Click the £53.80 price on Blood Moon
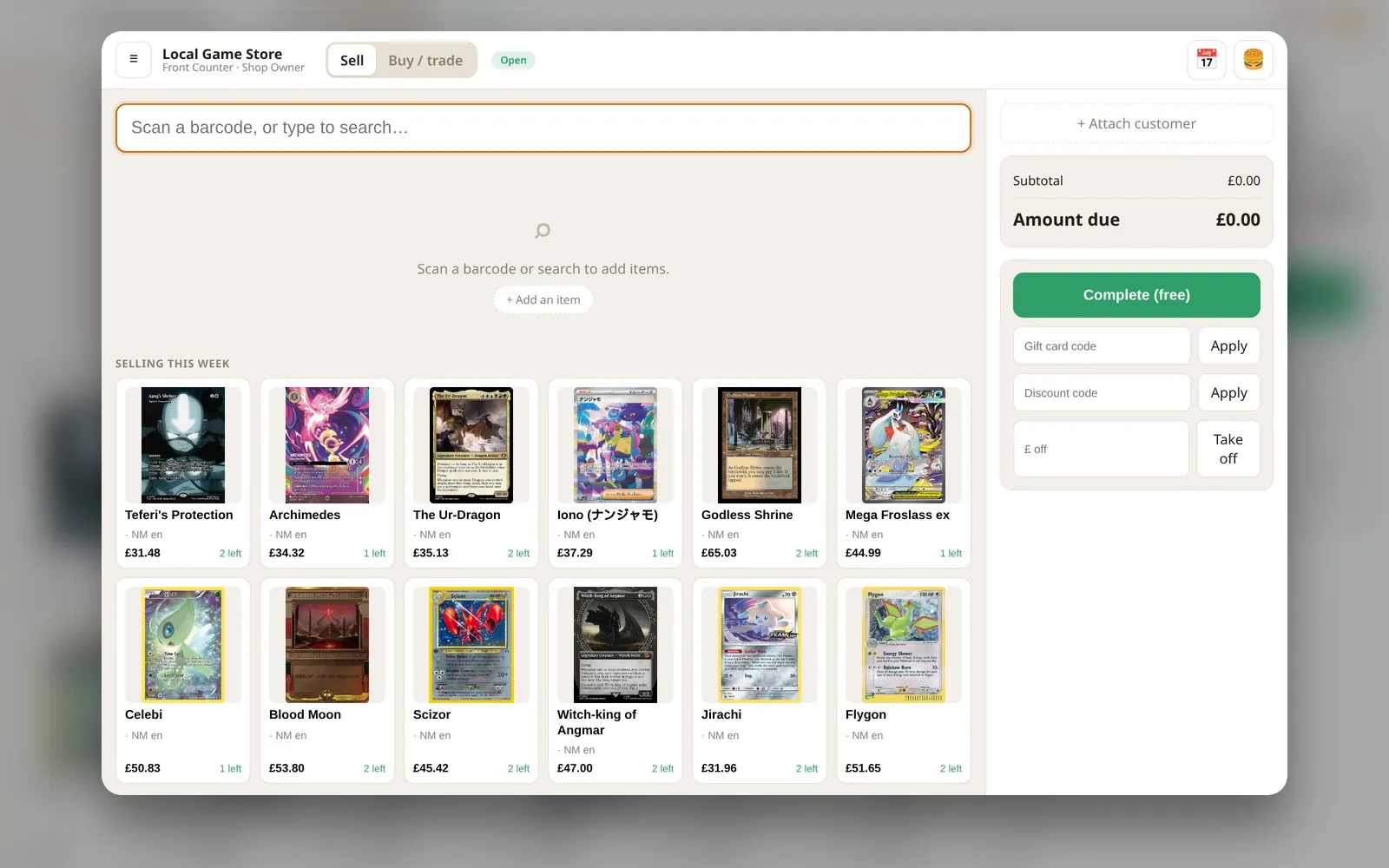The image size is (1389, 868). (286, 768)
